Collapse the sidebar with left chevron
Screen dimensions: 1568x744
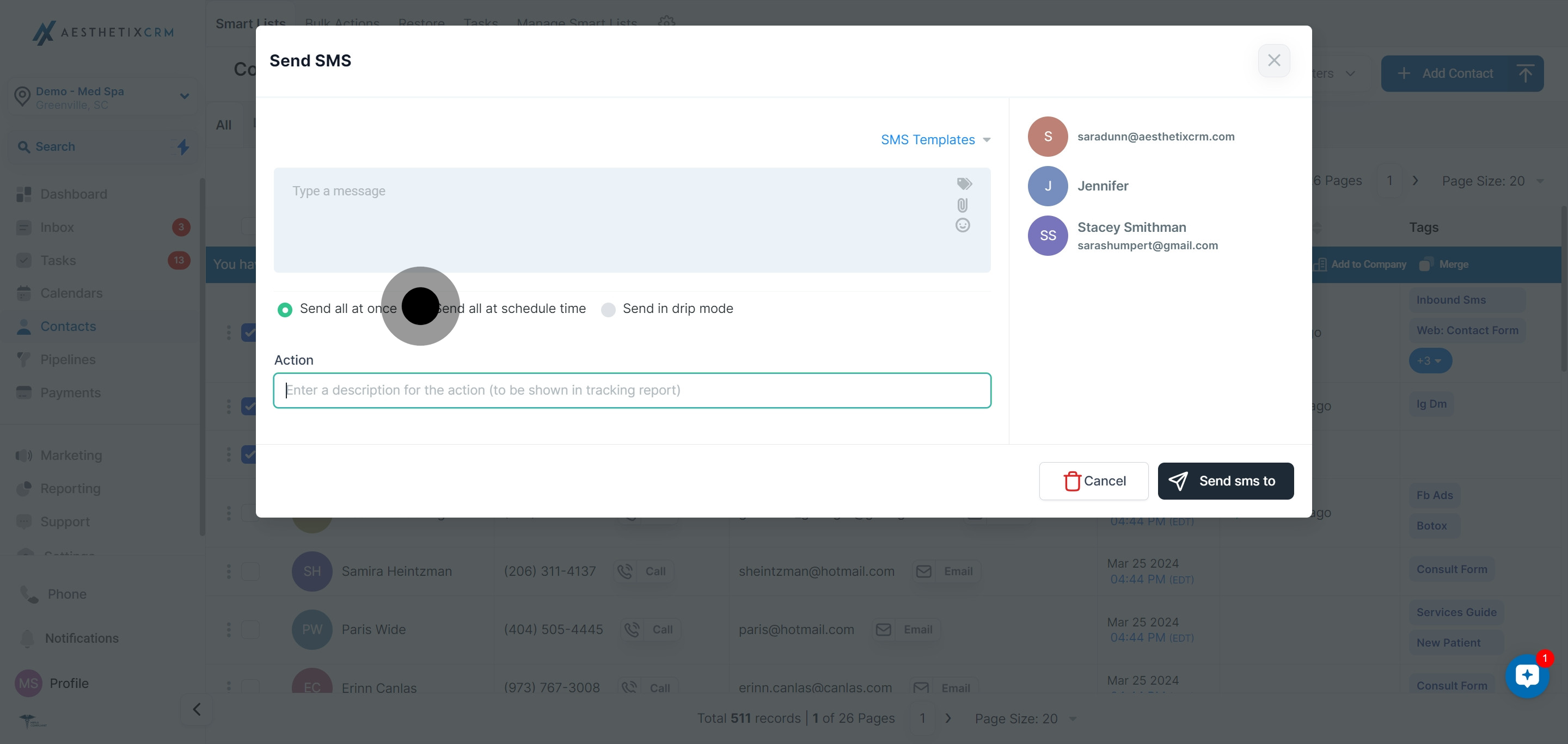point(197,709)
